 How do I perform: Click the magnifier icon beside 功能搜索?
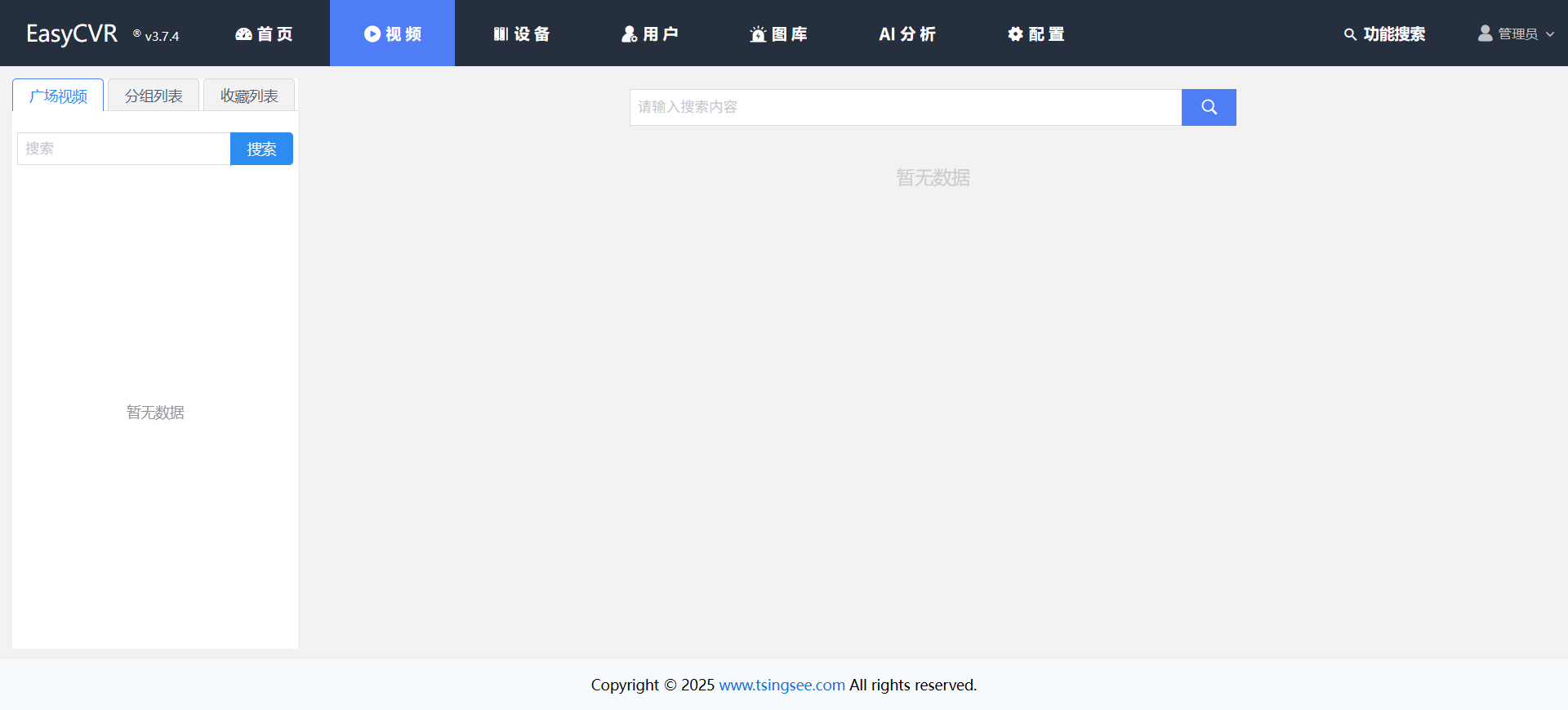click(1350, 34)
